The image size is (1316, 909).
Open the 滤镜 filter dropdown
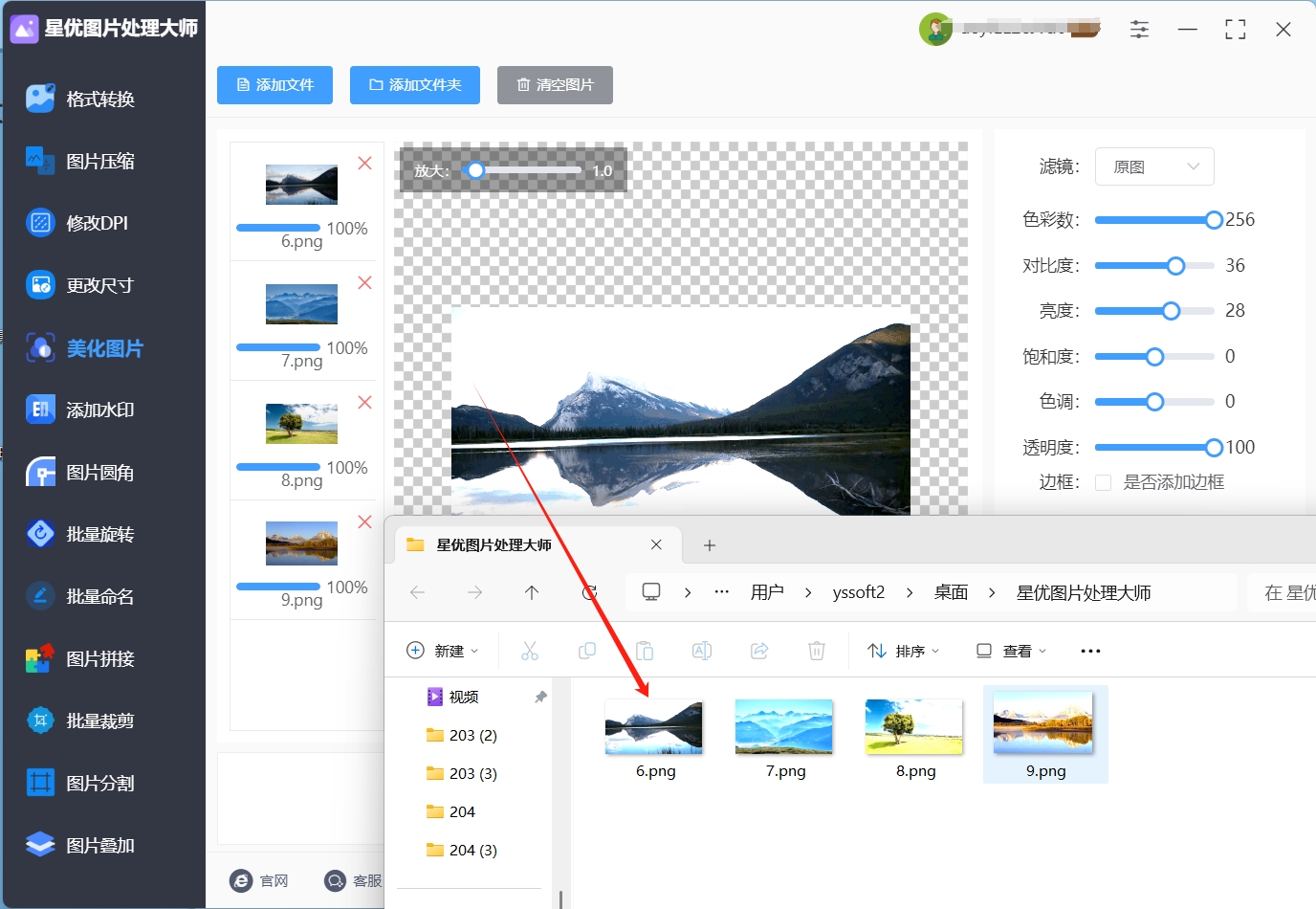coord(1154,166)
